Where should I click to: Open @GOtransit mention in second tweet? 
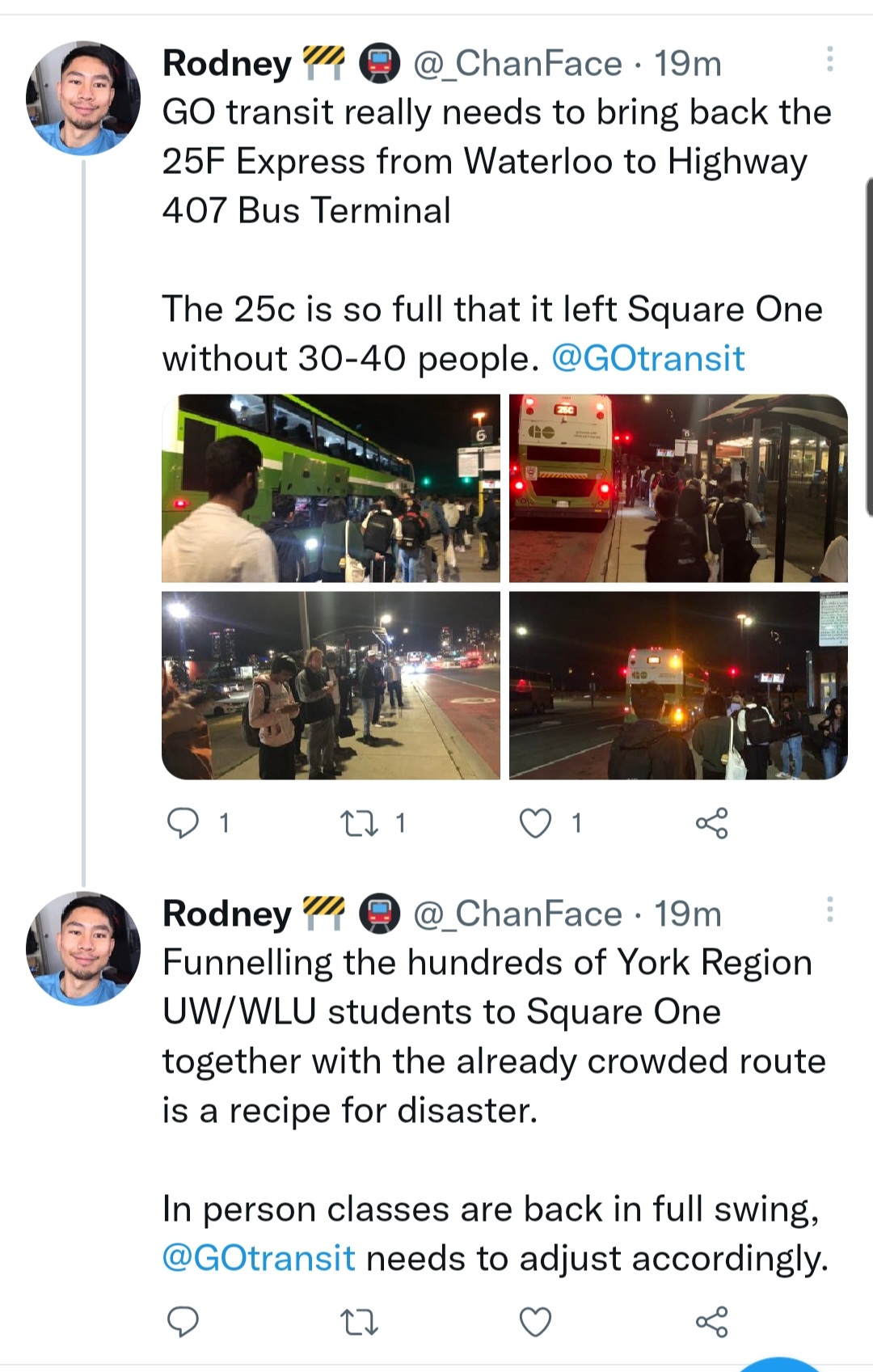click(259, 1258)
